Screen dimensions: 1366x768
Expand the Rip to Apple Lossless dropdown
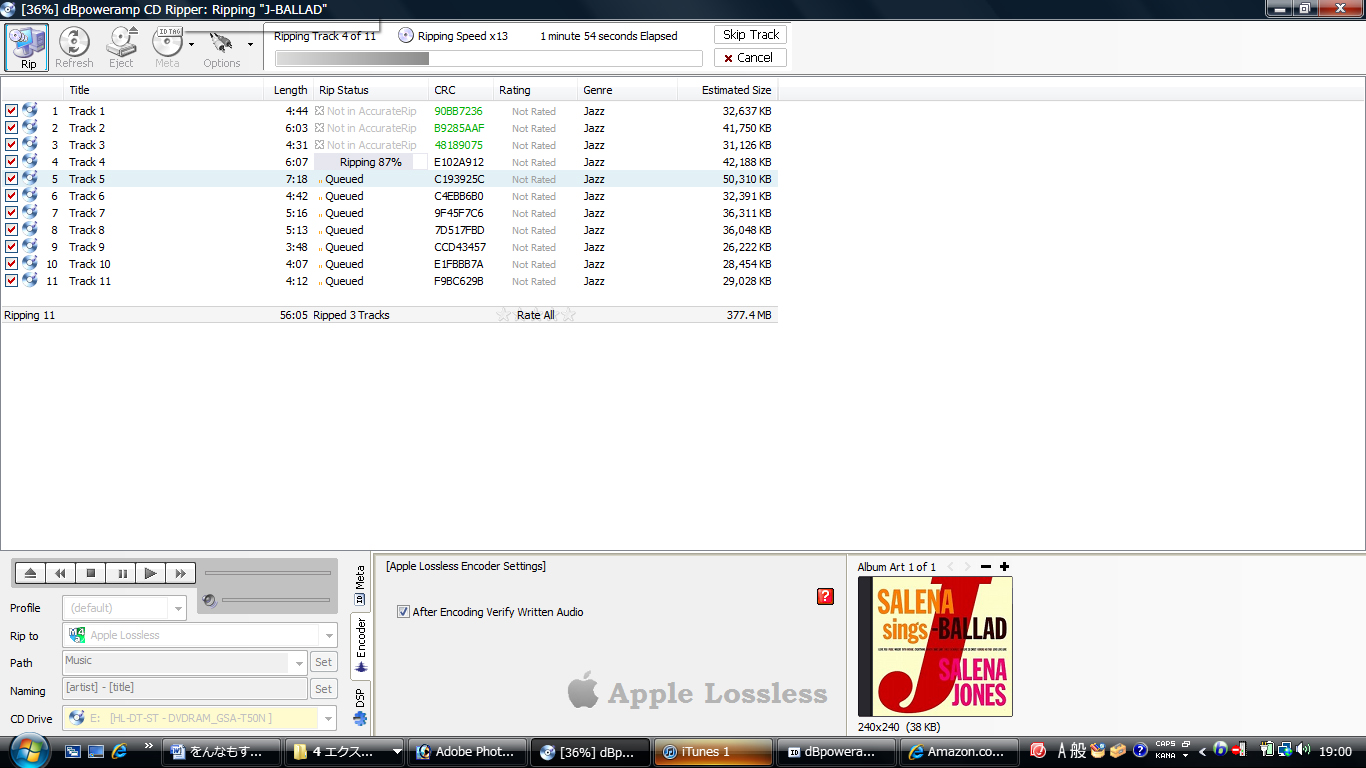click(328, 635)
